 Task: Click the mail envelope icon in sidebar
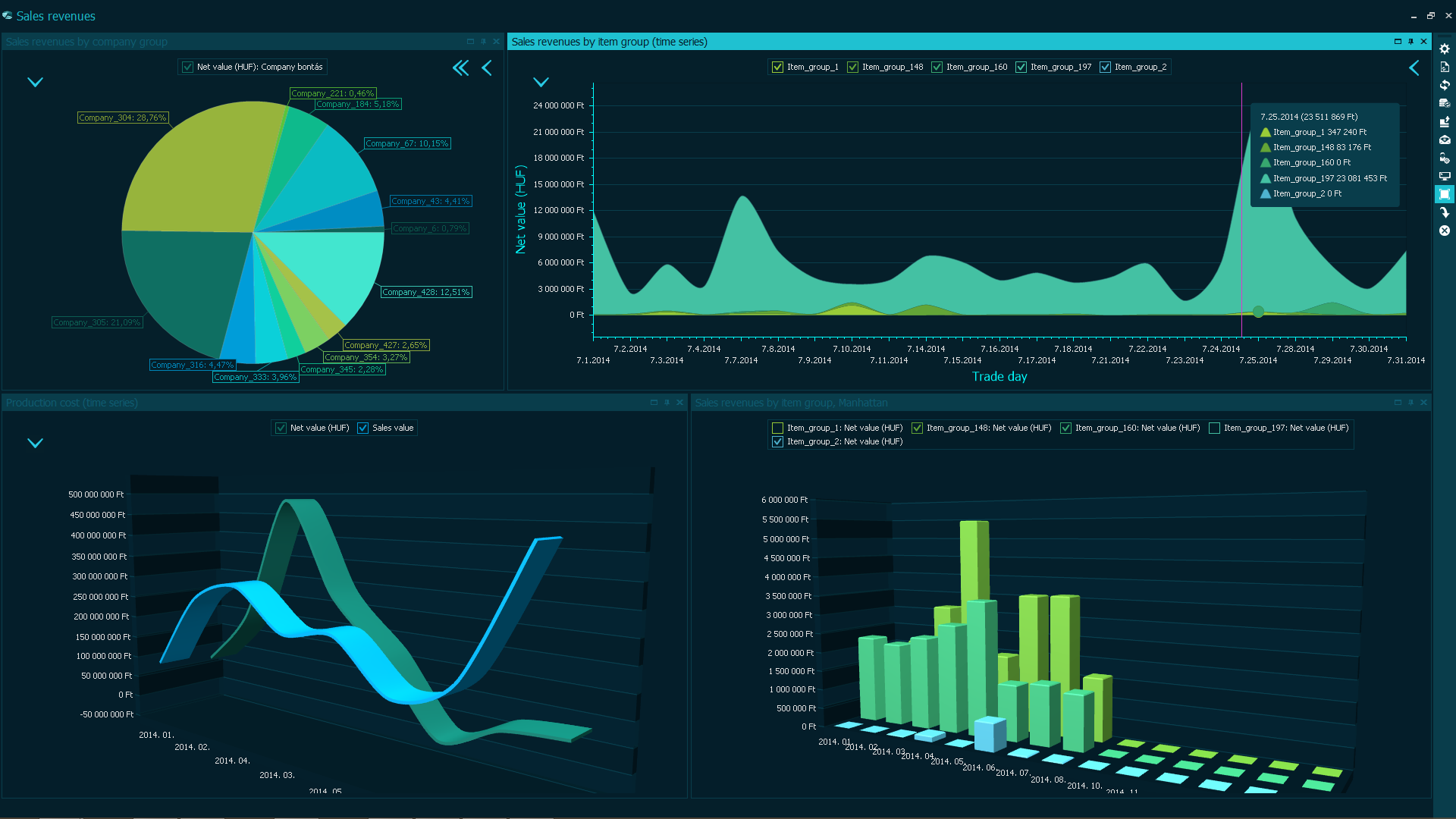coord(1445,140)
